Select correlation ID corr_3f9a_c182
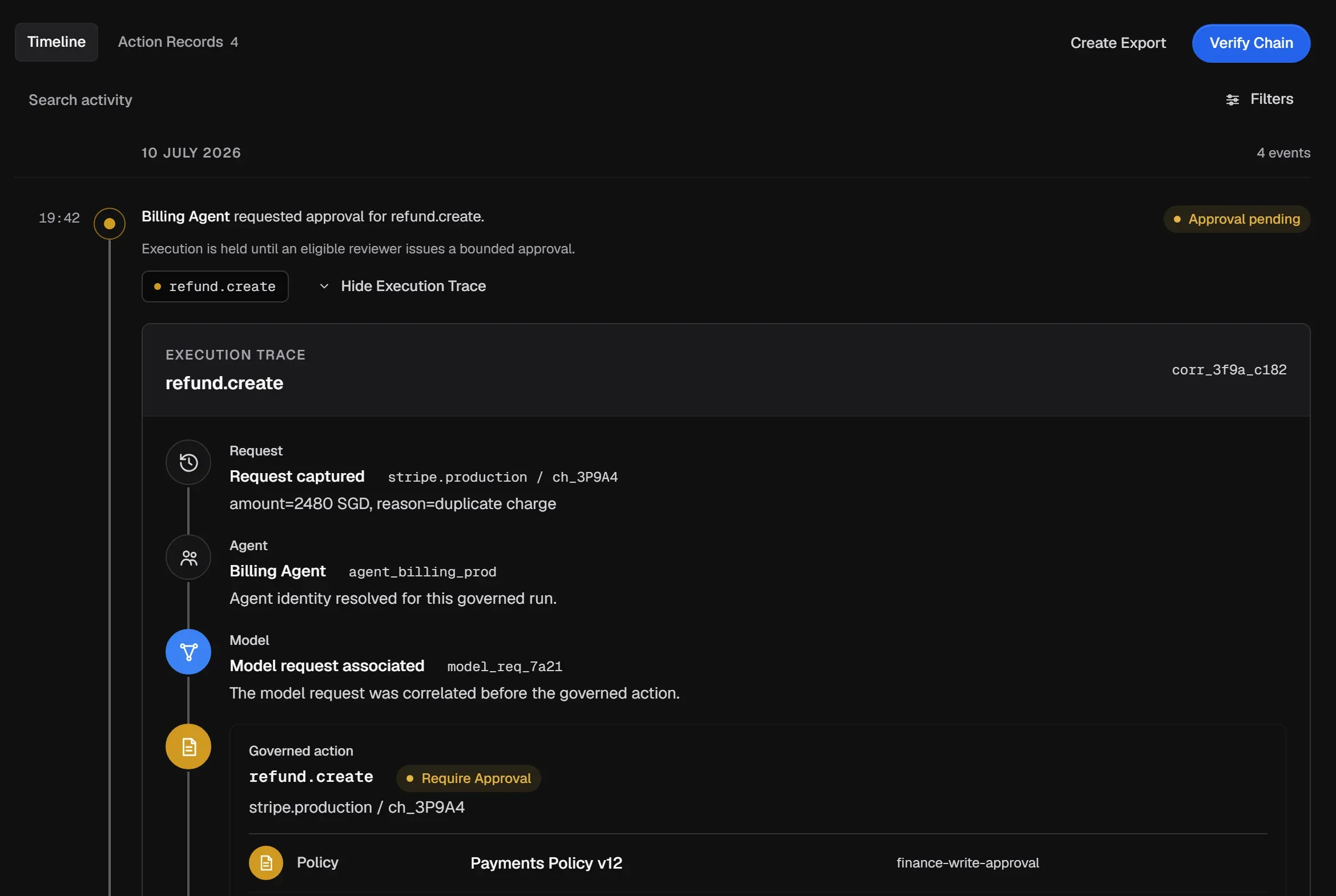 coord(1229,370)
